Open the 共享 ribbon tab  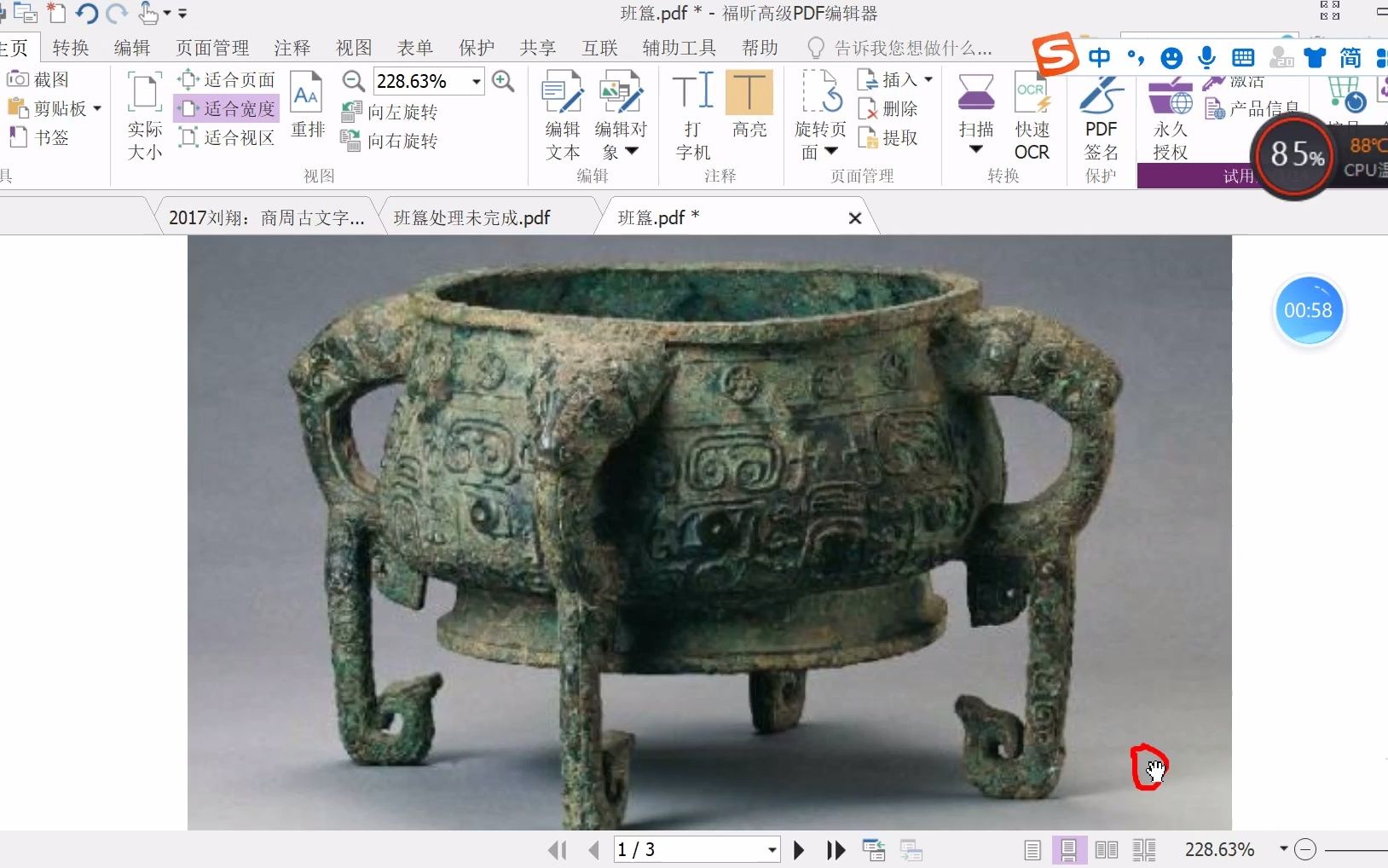point(538,48)
